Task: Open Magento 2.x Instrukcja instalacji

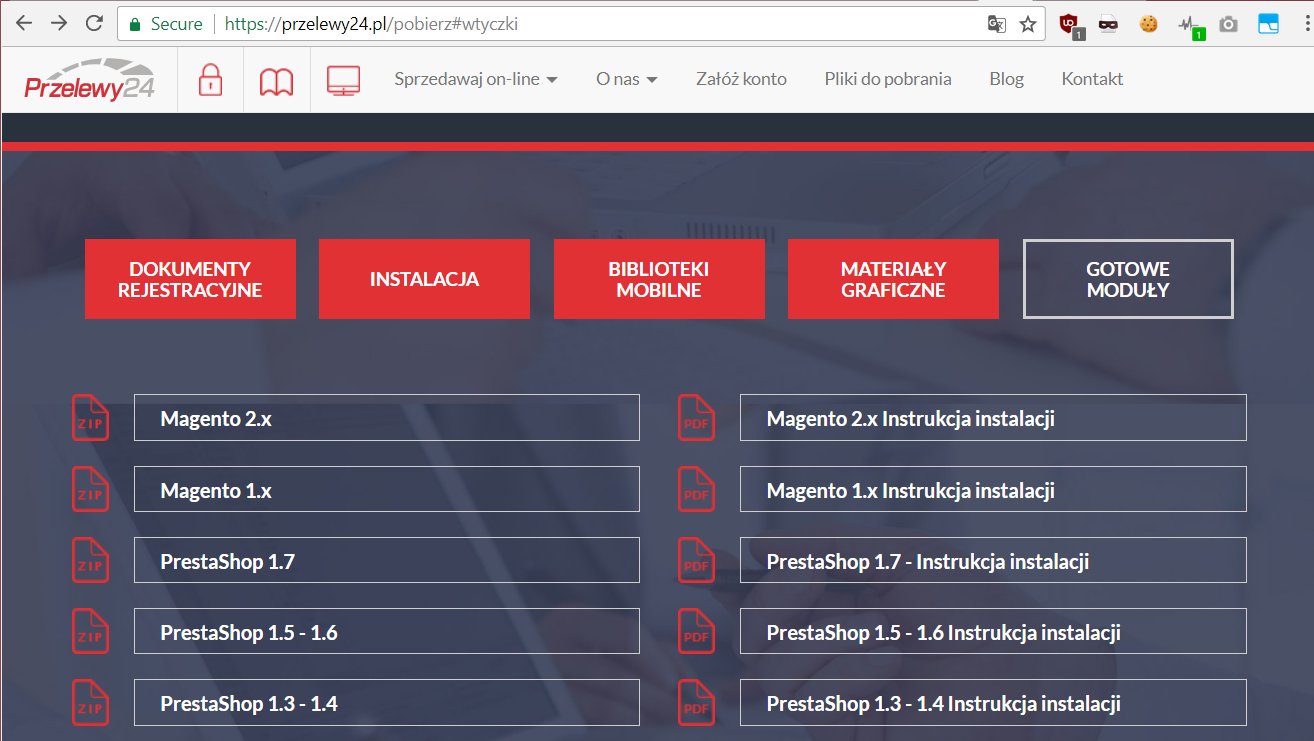Action: tap(993, 418)
